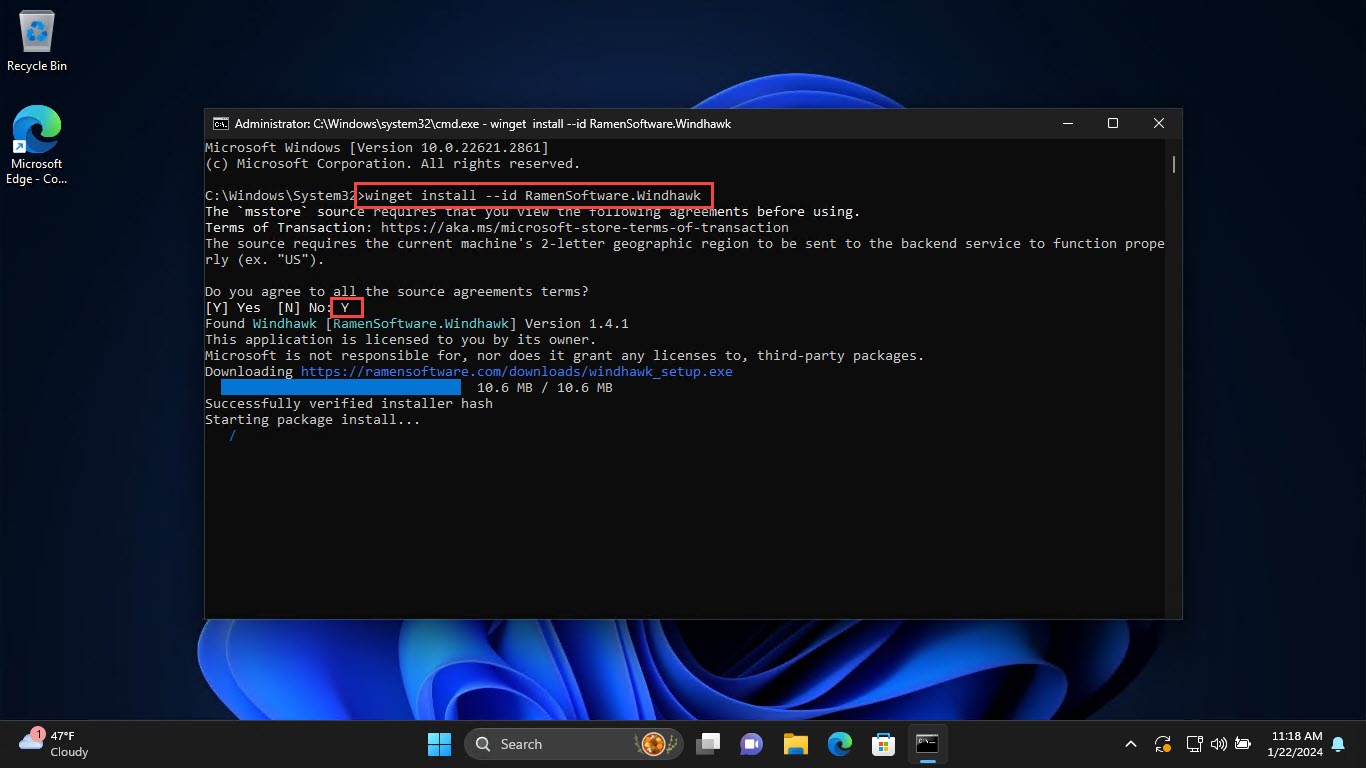This screenshot has height=768, width=1366.
Task: Open the weather widget showing 47°F Cloudy
Action: coord(55,743)
